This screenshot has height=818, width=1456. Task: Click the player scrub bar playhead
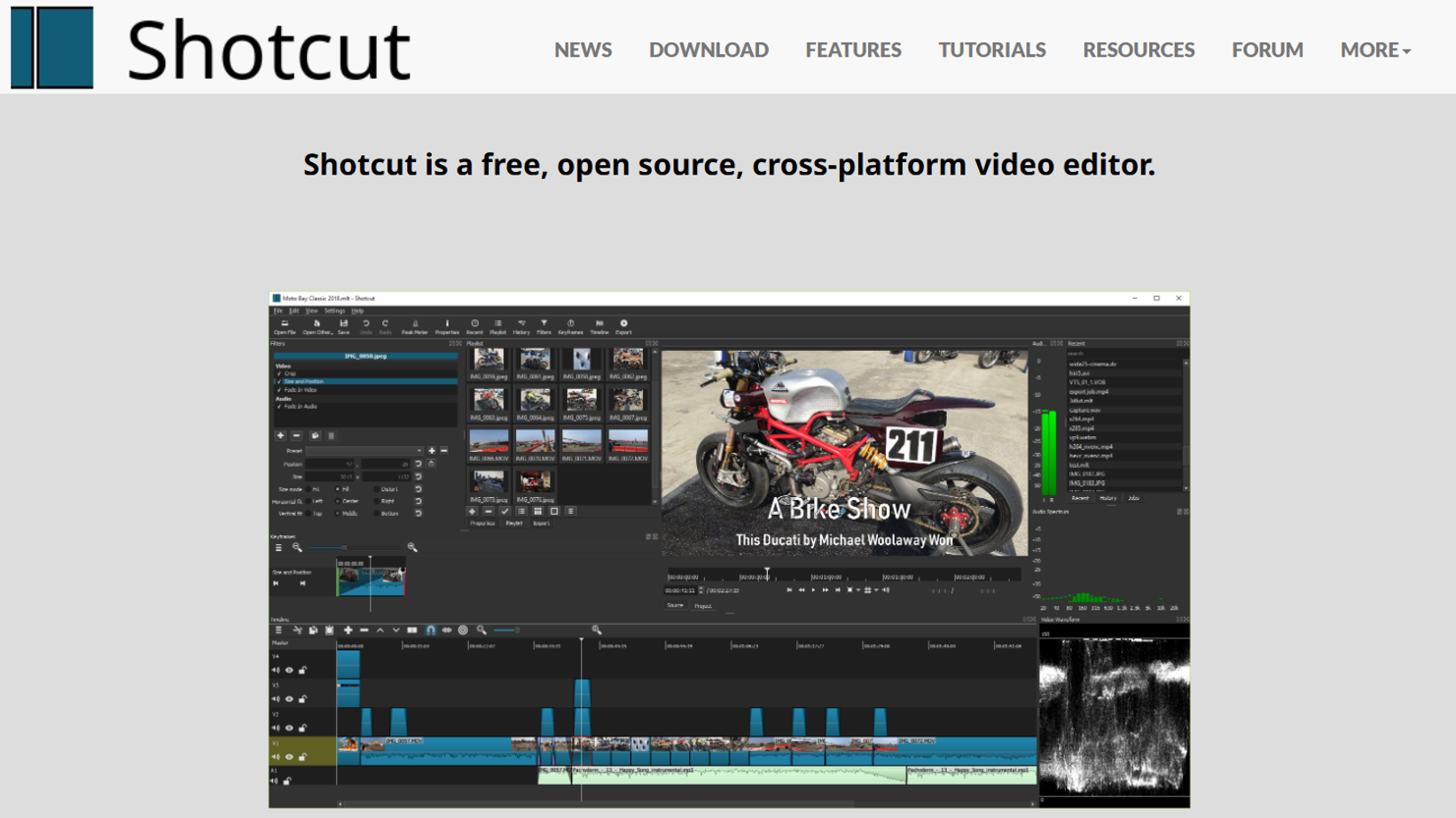click(x=767, y=574)
